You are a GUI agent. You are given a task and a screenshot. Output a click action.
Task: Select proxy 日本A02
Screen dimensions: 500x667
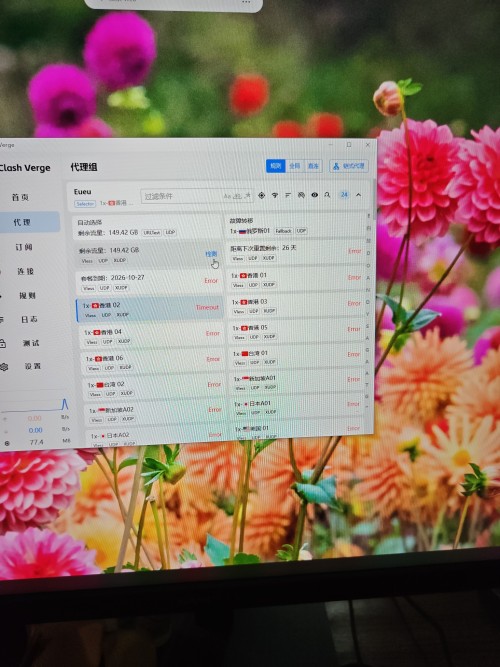(157, 438)
